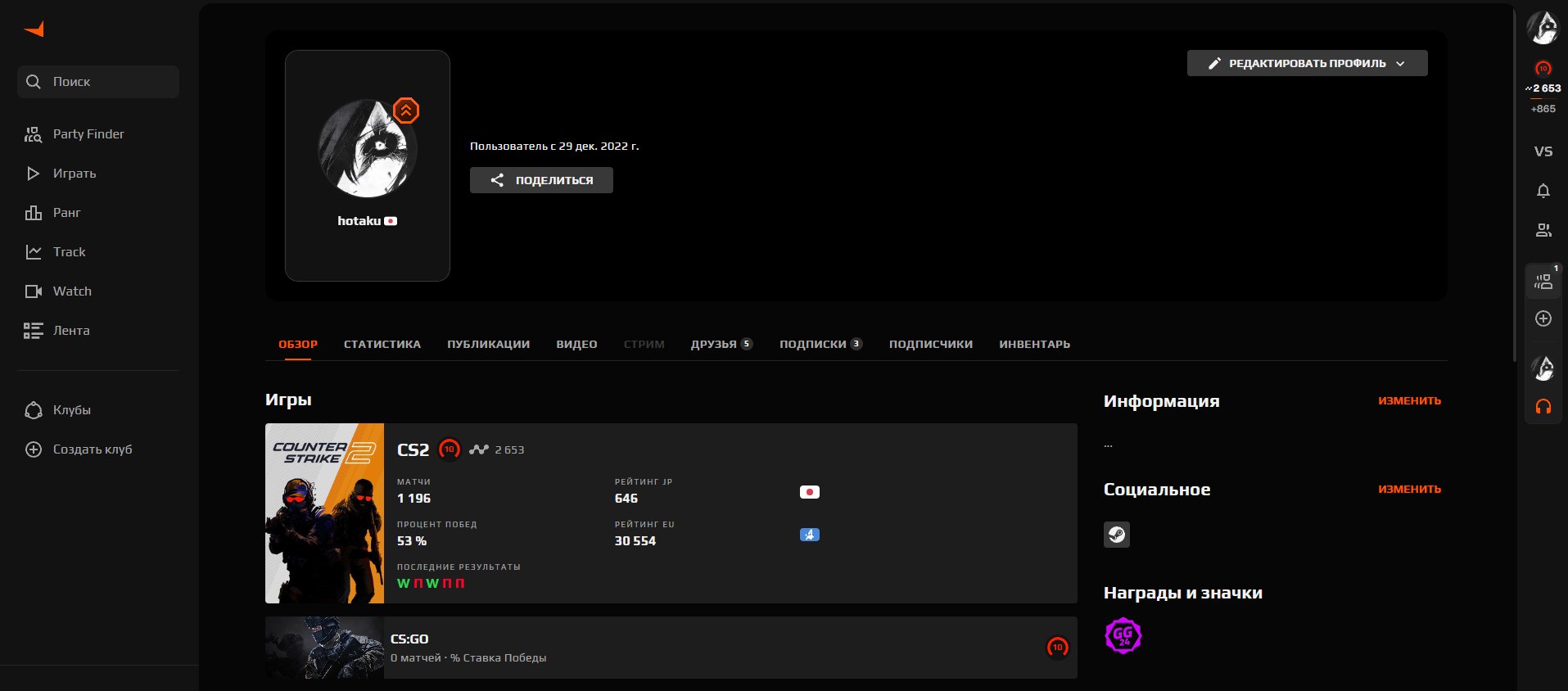Click the Рейтинг EU value 30 554

tap(635, 541)
